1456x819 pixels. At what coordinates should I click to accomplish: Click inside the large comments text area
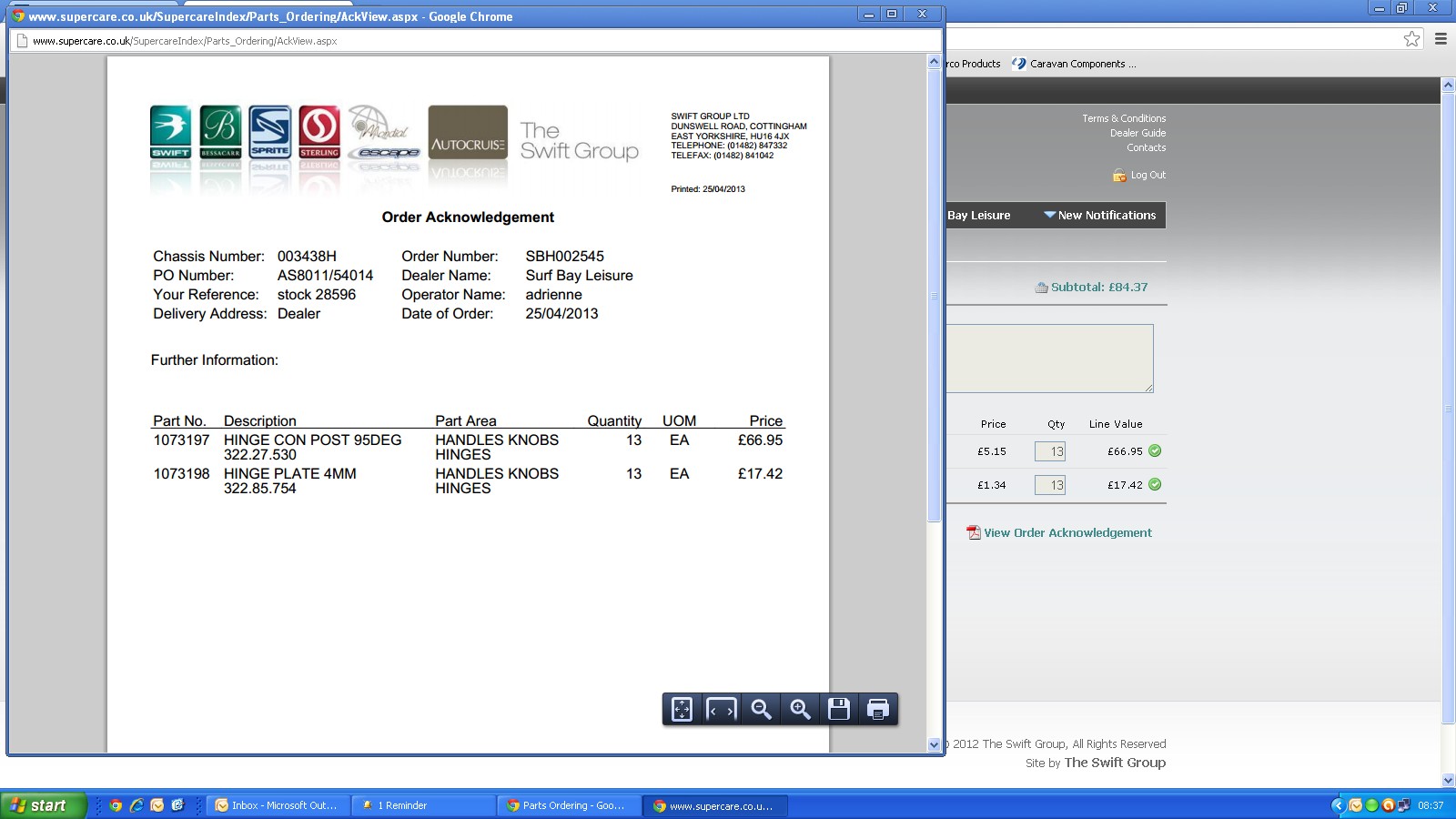(1049, 359)
